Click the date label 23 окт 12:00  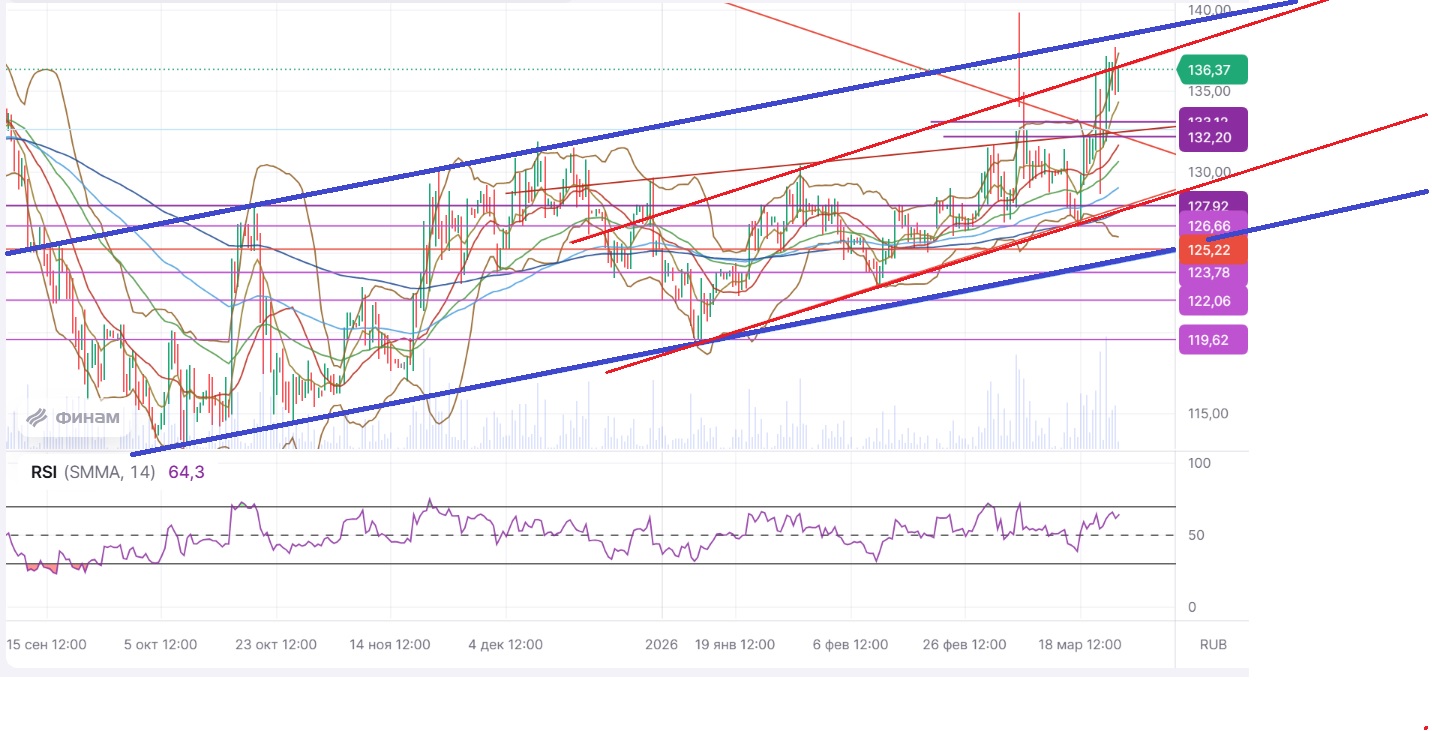(x=276, y=645)
